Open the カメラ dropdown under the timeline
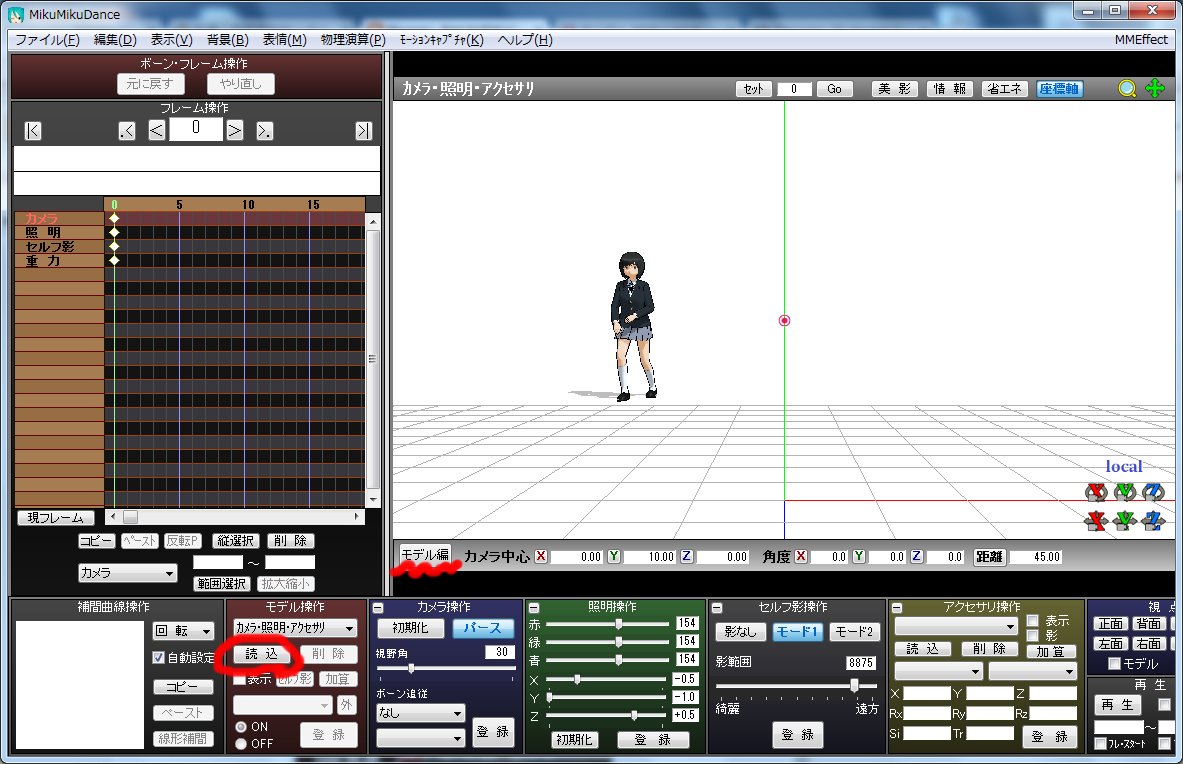 (128, 573)
